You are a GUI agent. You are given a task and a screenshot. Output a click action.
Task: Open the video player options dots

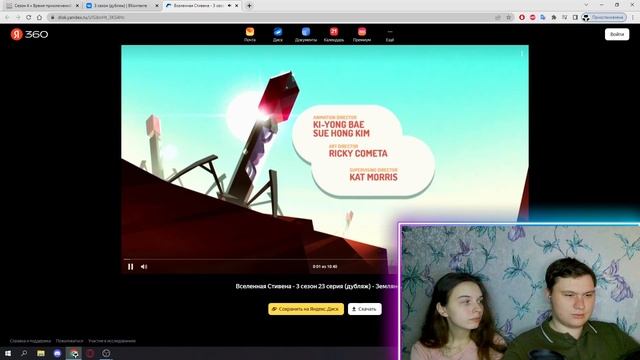point(522,53)
